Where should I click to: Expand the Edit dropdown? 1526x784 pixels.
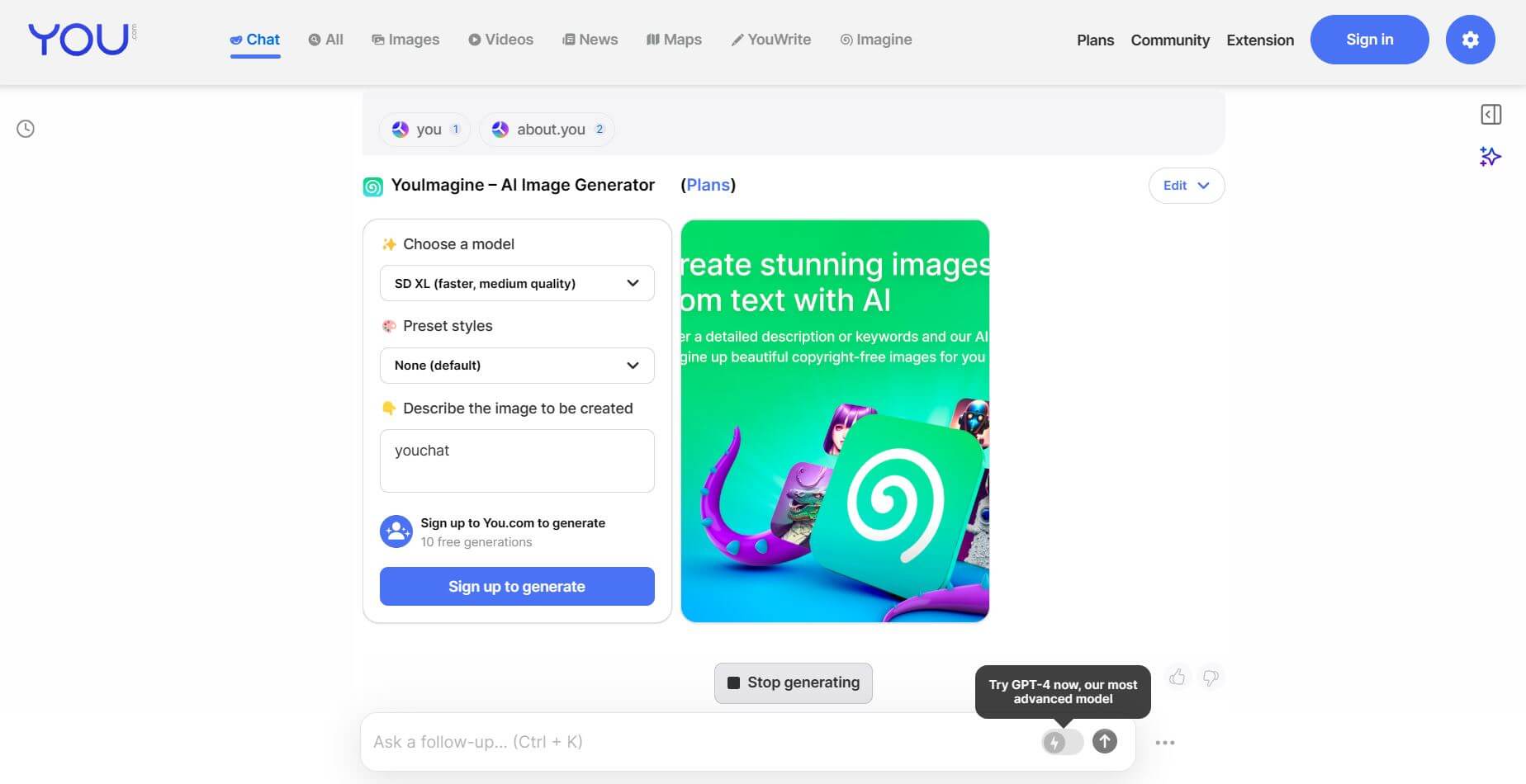point(1186,186)
